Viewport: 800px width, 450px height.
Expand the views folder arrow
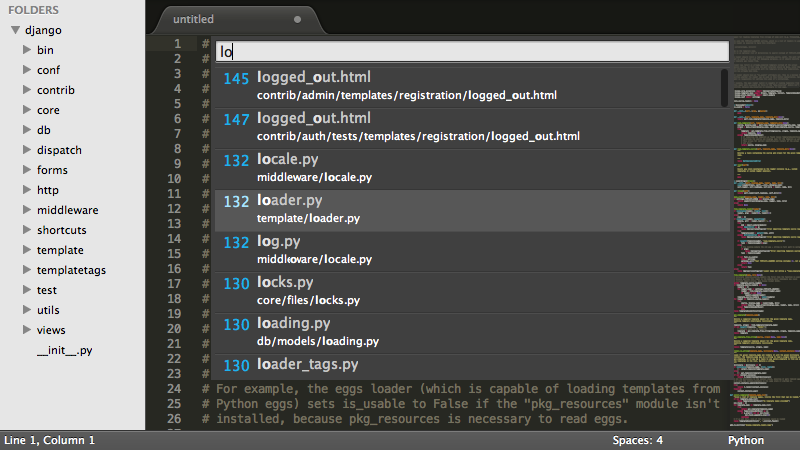[27, 330]
